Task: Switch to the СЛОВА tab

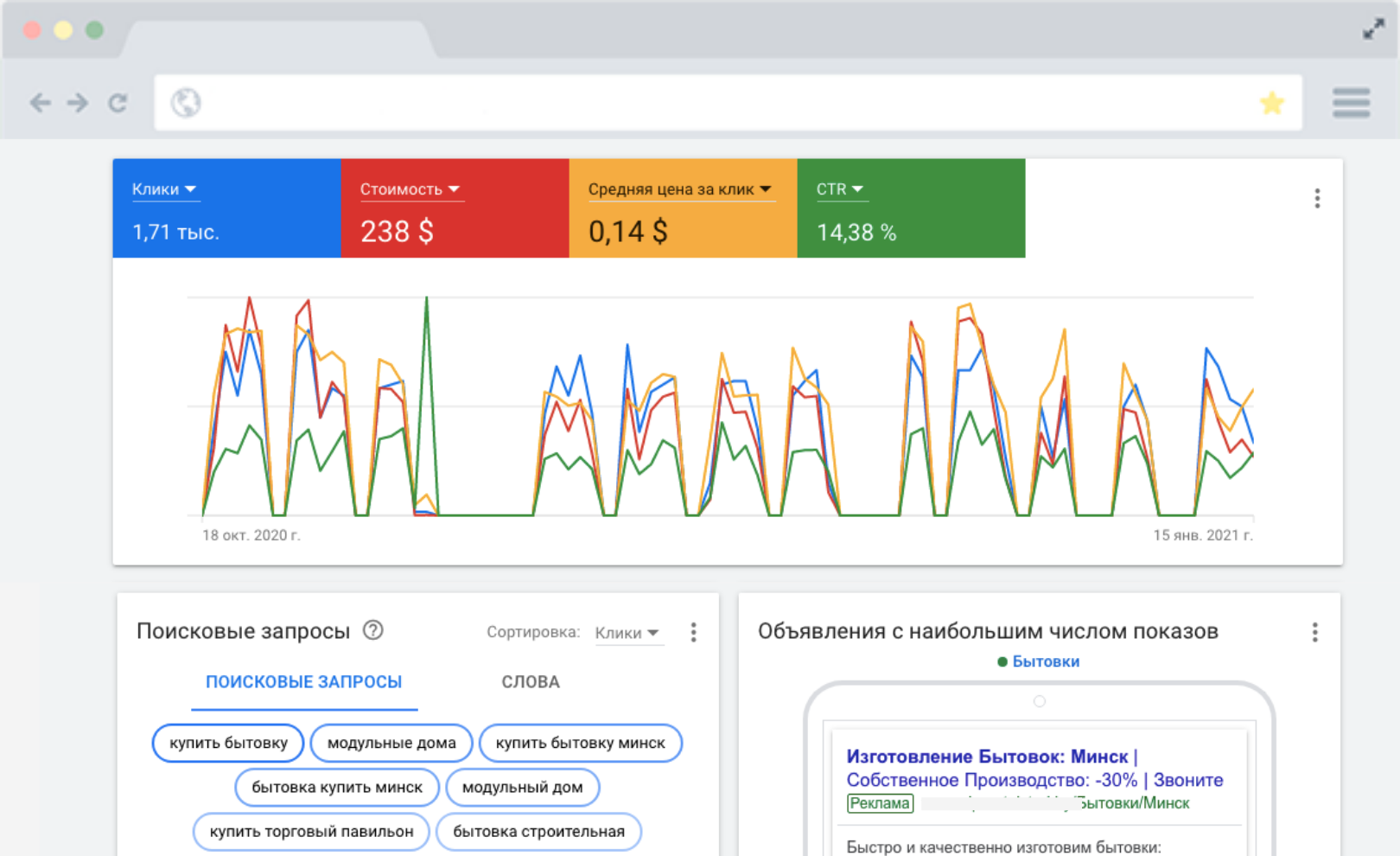Action: pyautogui.click(x=531, y=682)
